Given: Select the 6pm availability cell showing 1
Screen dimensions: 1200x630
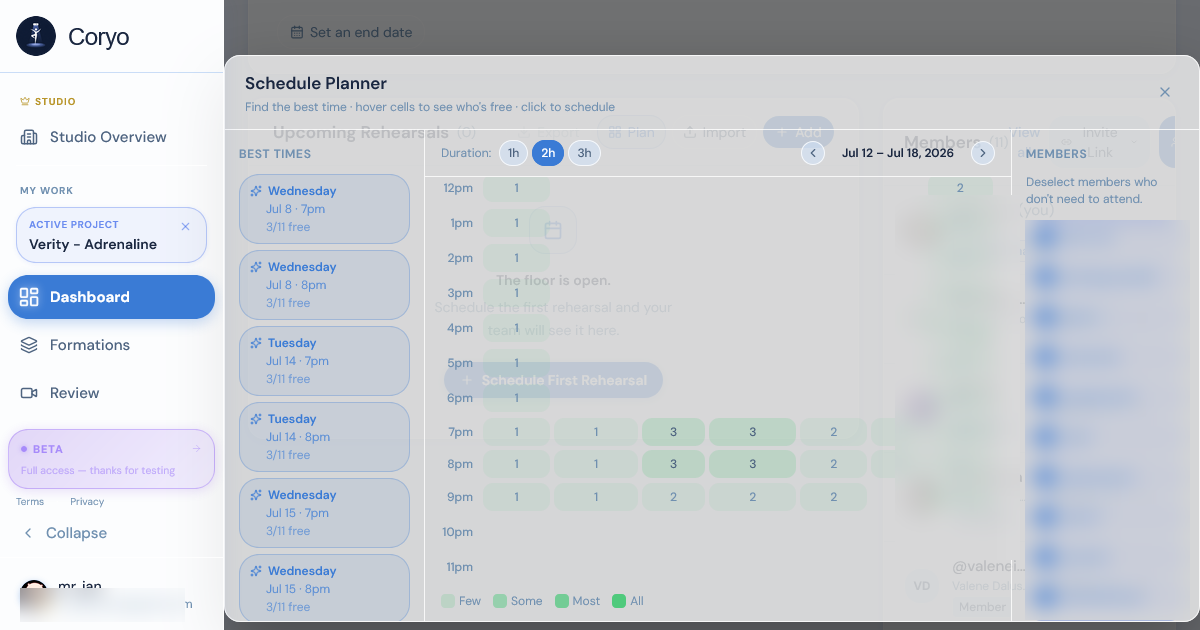Looking at the screenshot, I should tap(517, 398).
